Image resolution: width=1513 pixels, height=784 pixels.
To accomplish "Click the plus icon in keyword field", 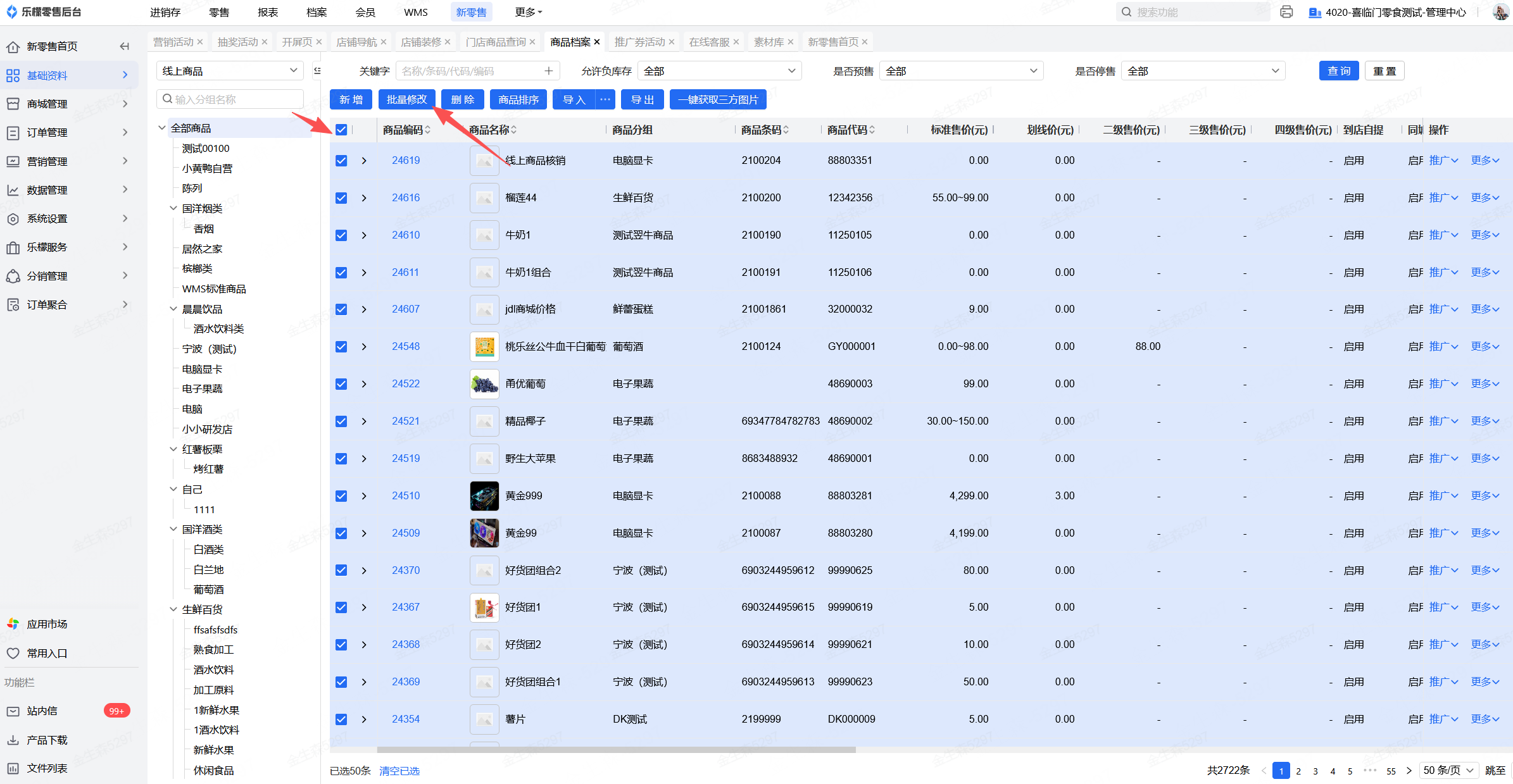I will point(548,71).
